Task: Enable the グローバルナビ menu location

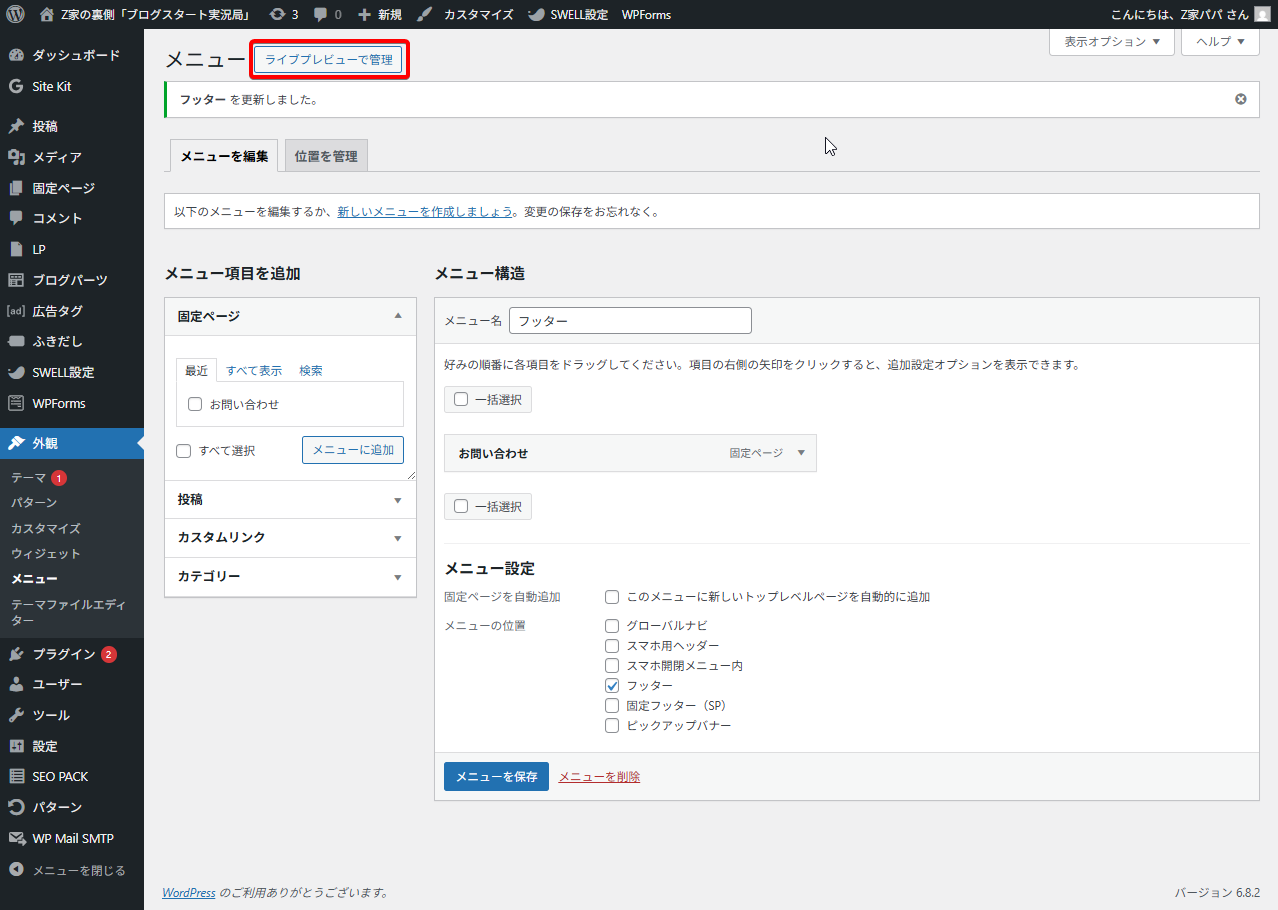Action: pos(612,626)
